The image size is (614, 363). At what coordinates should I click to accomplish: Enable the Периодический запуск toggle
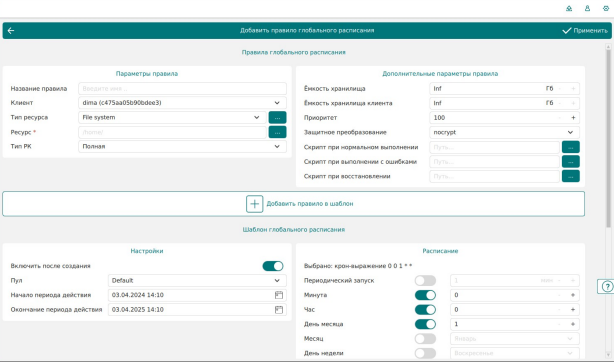point(425,281)
